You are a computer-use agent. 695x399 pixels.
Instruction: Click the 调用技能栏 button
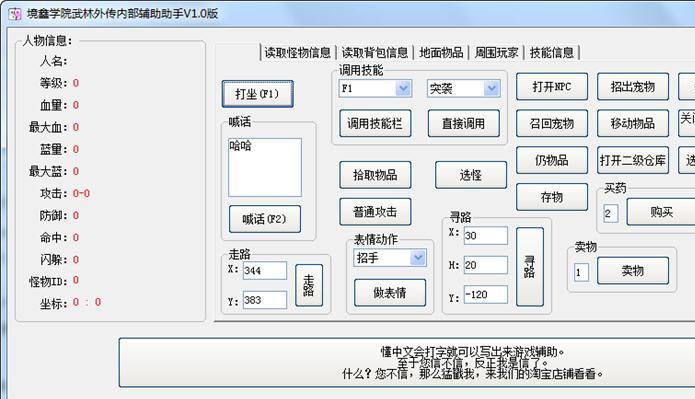pos(375,123)
